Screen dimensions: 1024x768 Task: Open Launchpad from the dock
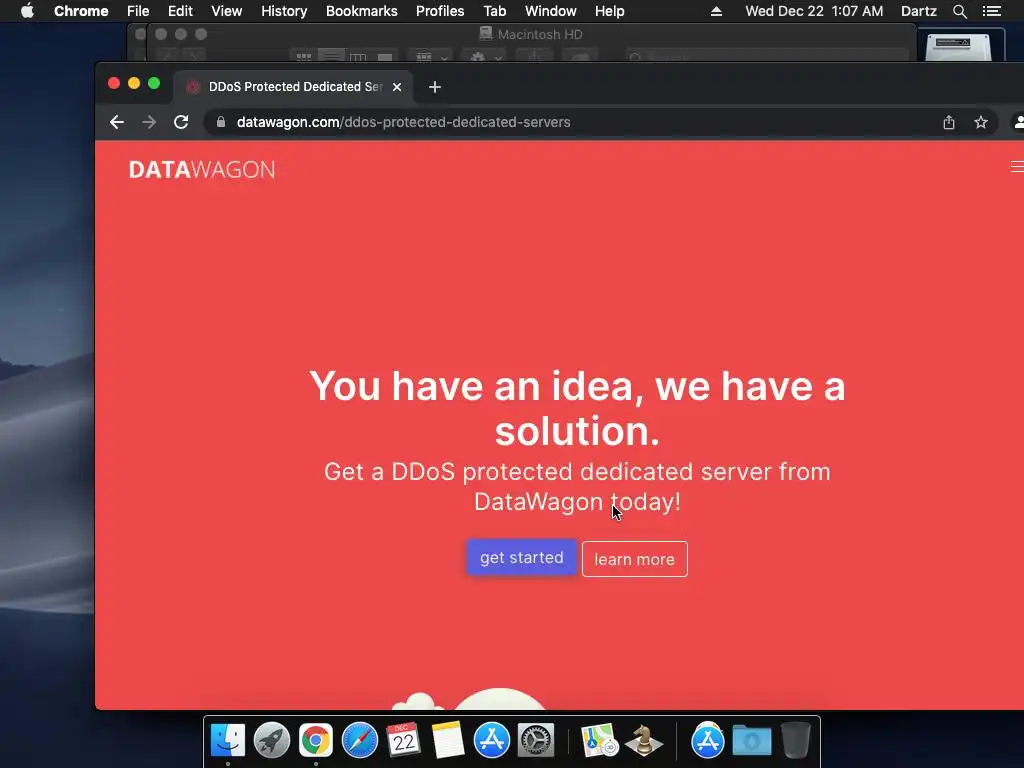click(272, 741)
